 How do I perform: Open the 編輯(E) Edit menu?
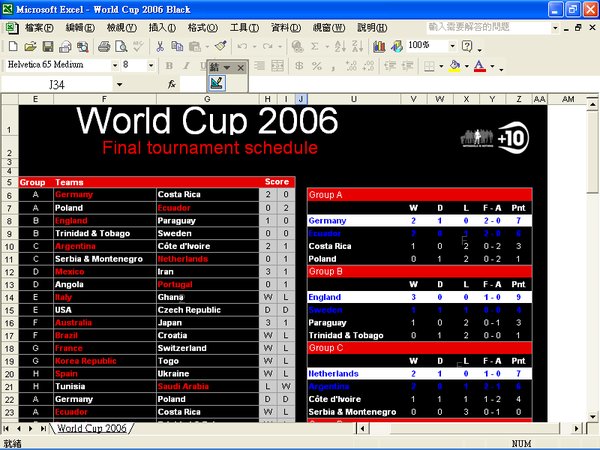80,28
